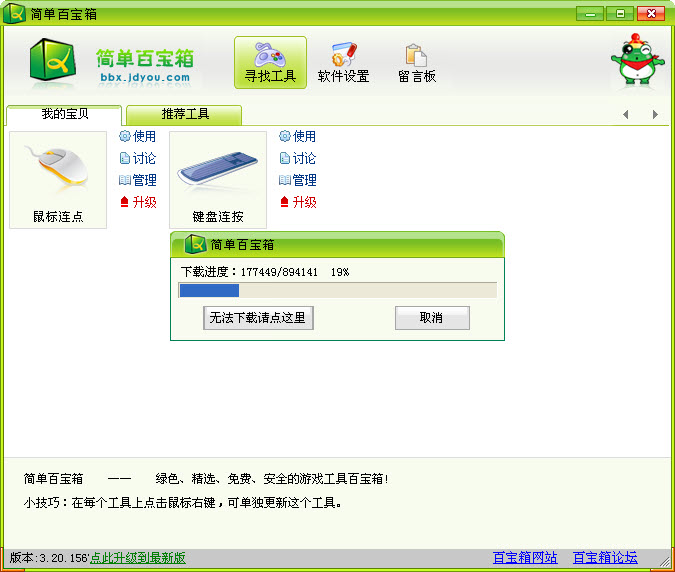
Task: Click the right arrow tab scroller
Action: (655, 114)
